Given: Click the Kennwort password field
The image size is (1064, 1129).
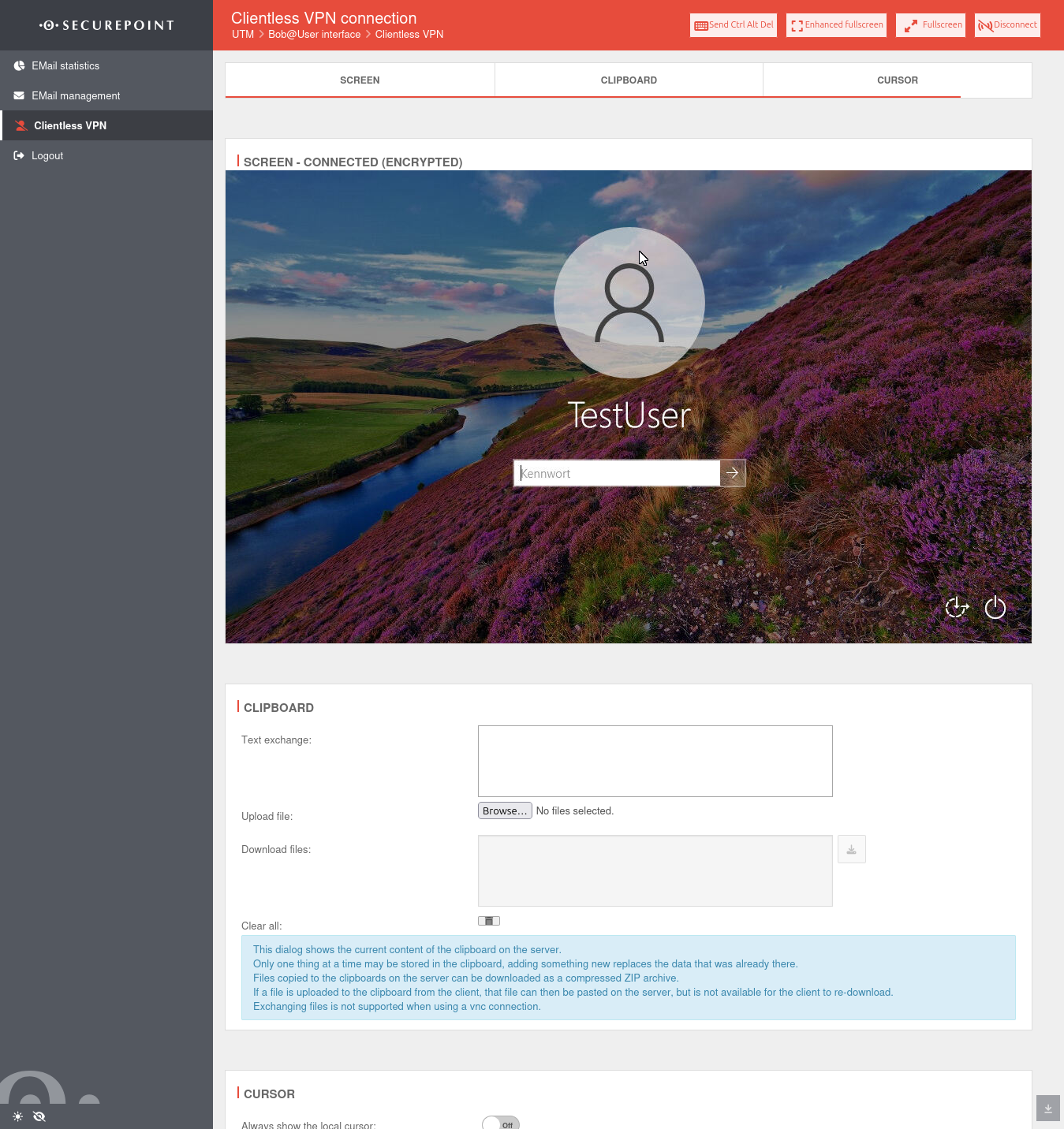Looking at the screenshot, I should (x=617, y=474).
